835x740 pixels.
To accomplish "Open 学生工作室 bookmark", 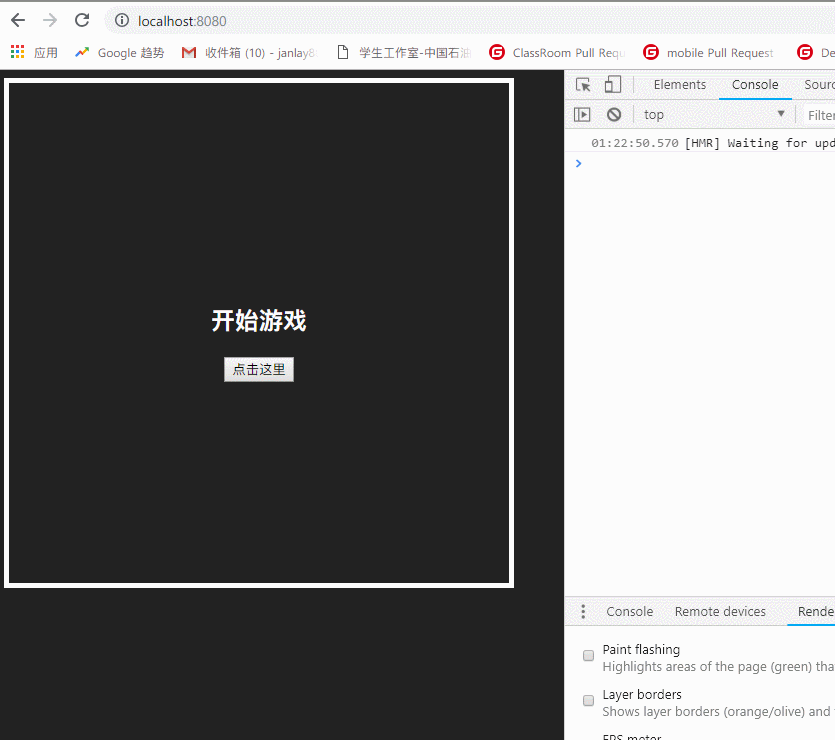I will coord(405,52).
